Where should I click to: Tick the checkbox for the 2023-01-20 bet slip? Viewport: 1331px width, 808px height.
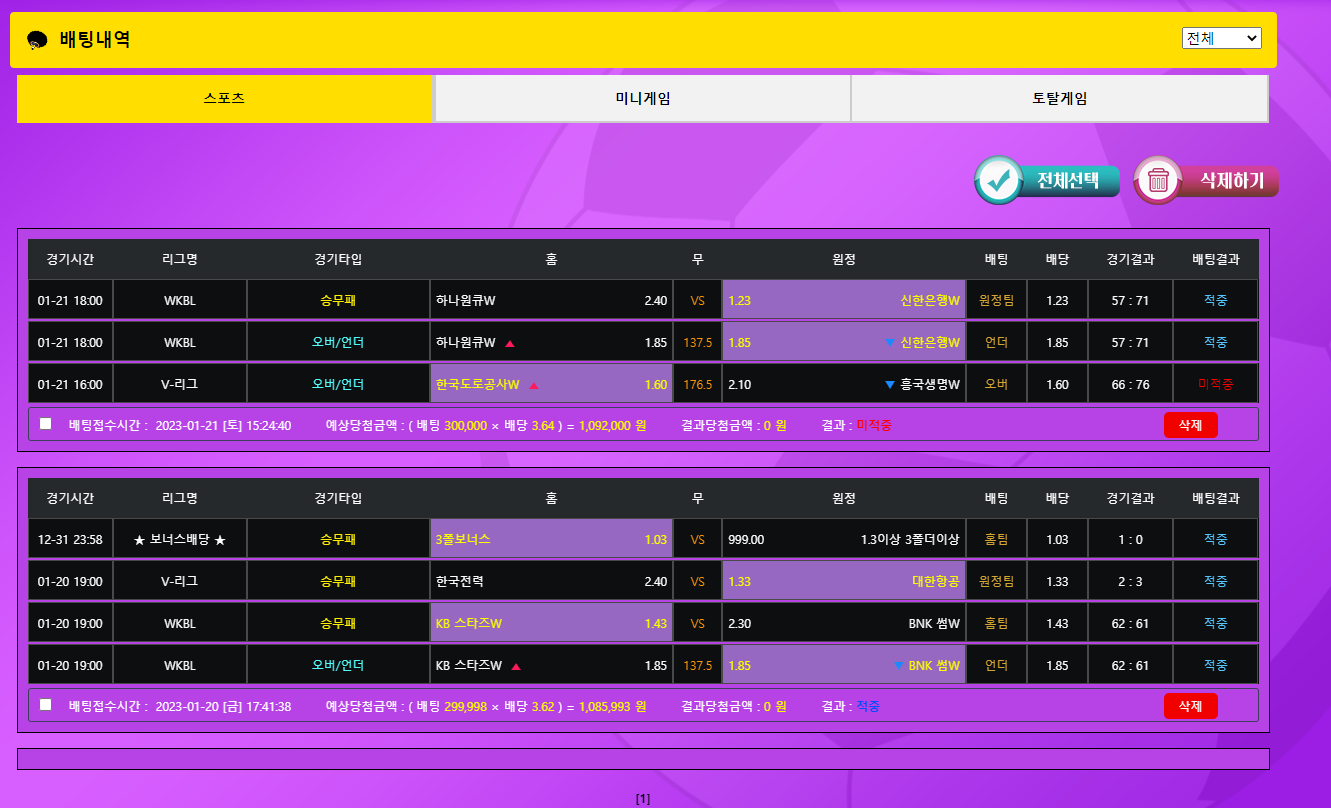coord(46,705)
